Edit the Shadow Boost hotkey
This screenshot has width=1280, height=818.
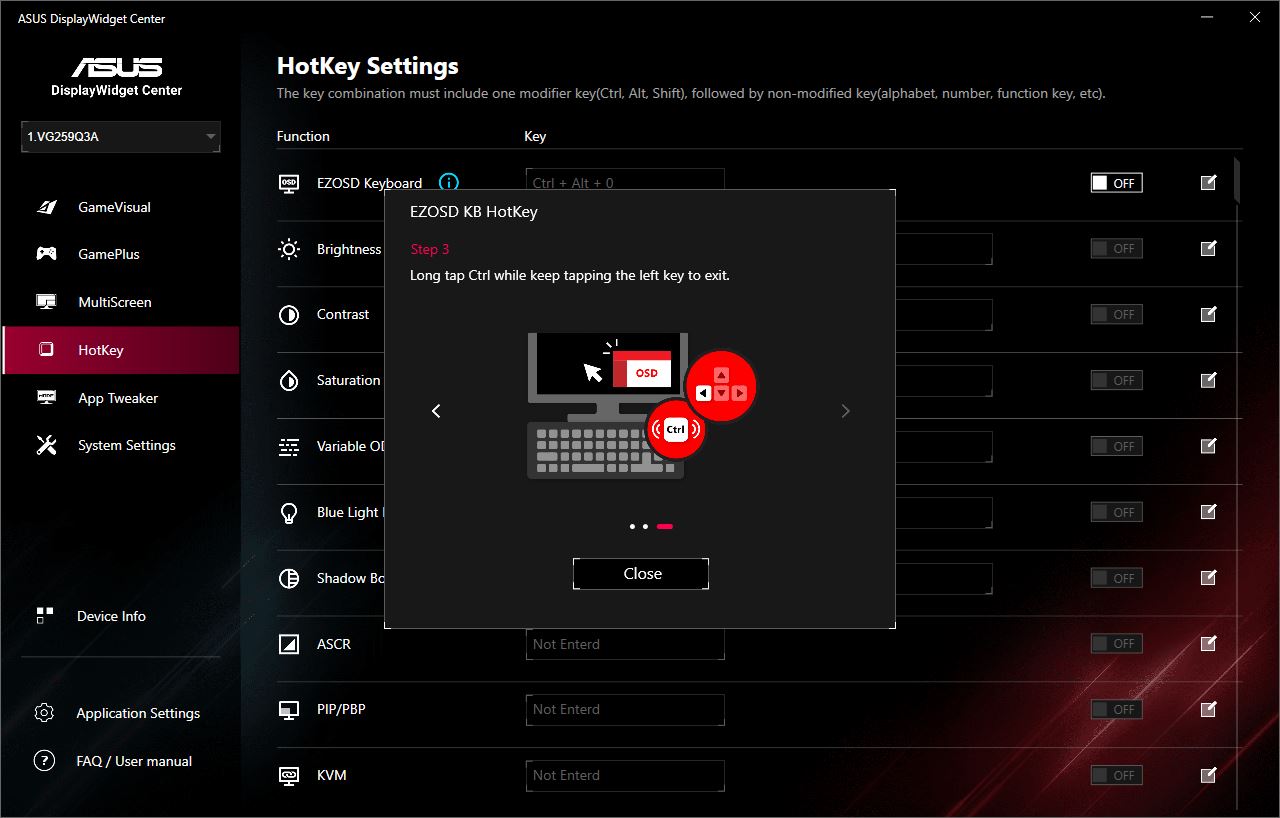1208,578
